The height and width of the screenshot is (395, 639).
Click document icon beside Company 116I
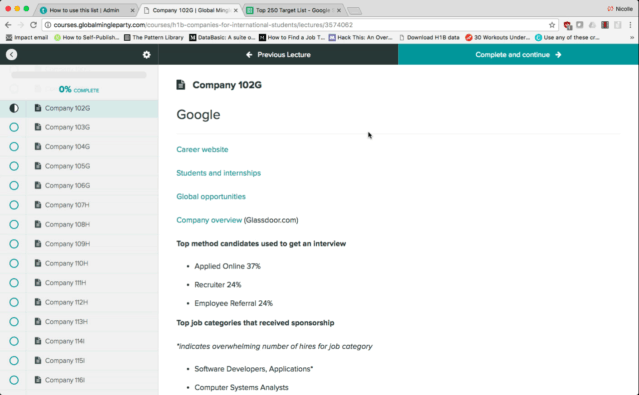[38, 380]
